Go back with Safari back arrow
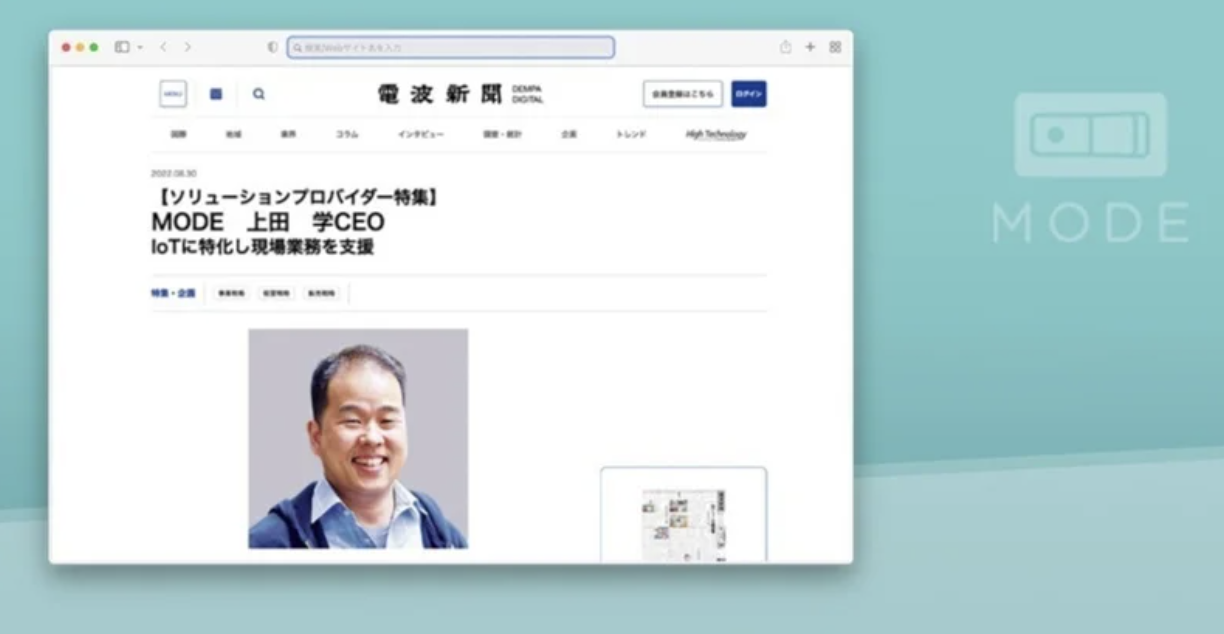Screen dimensions: 1224x634 pos(164,47)
